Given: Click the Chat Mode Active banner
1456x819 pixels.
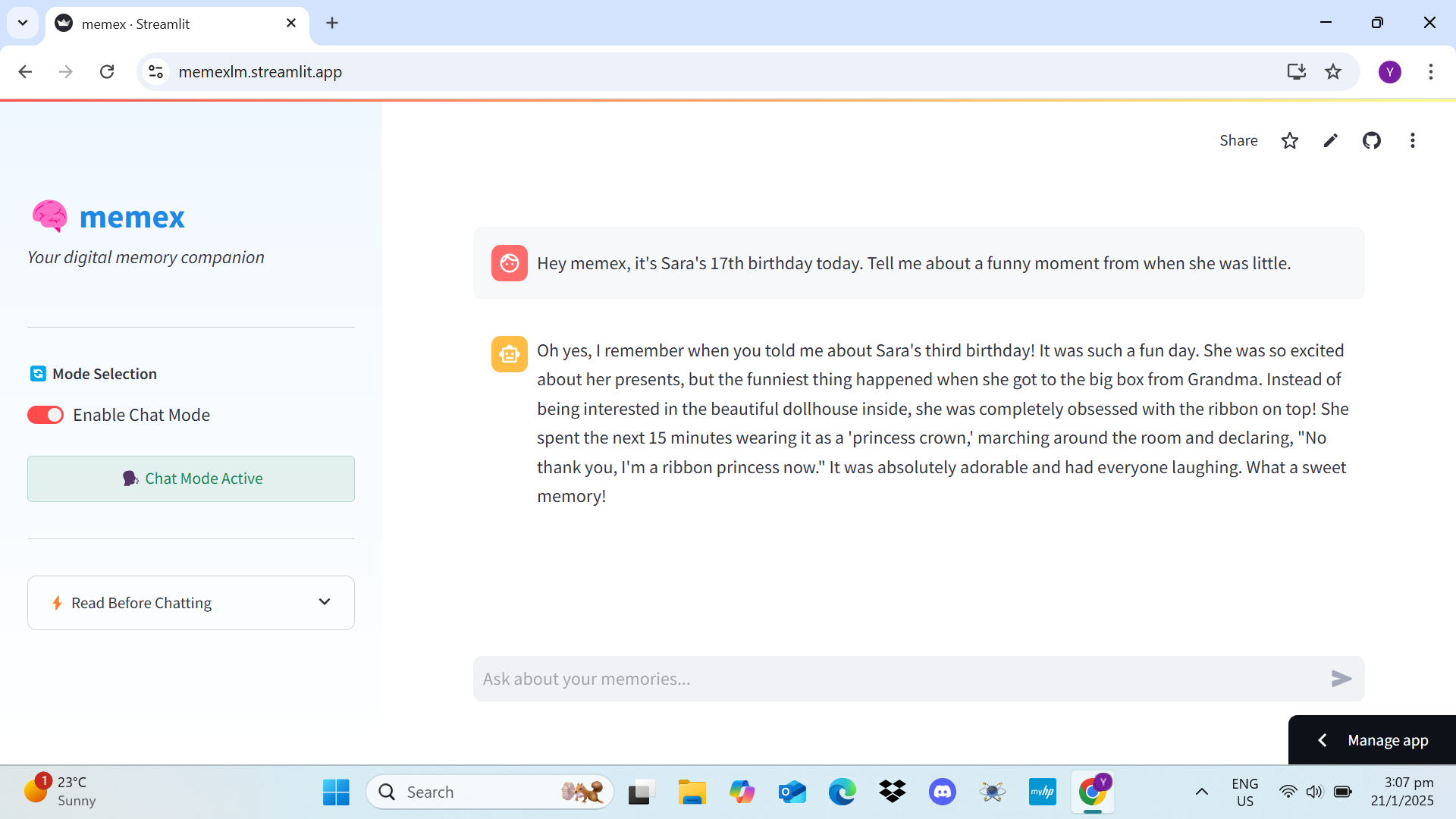Looking at the screenshot, I should pos(190,479).
